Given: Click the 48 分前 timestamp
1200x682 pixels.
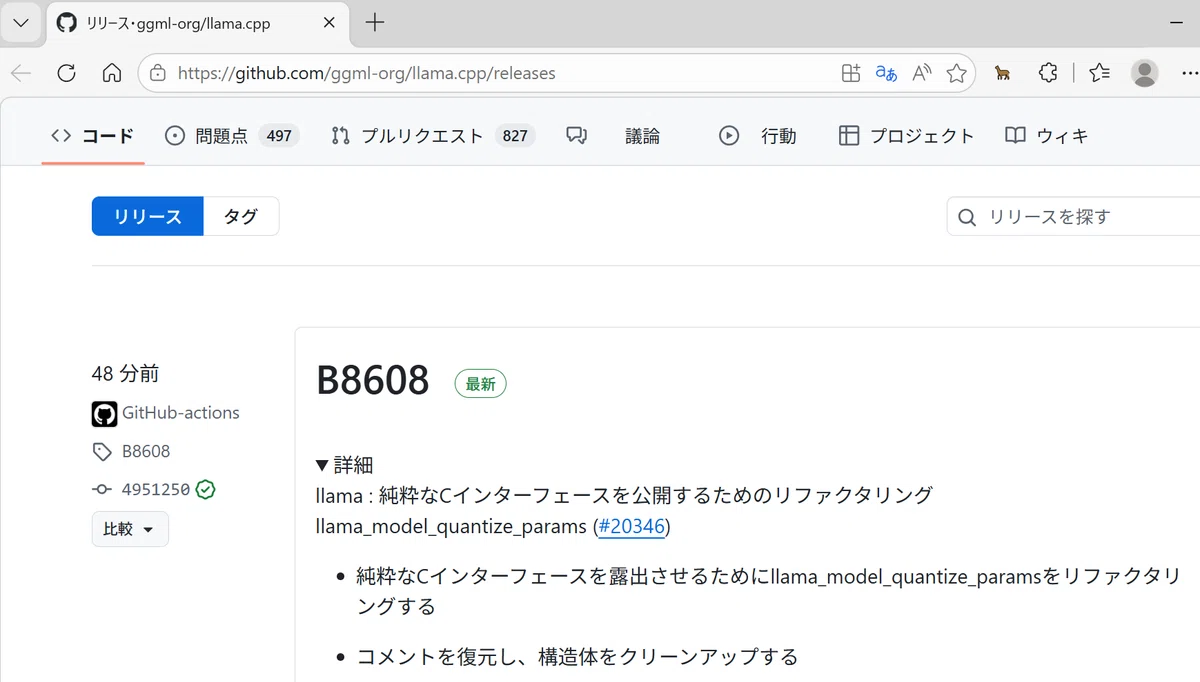Looking at the screenshot, I should (x=125, y=374).
